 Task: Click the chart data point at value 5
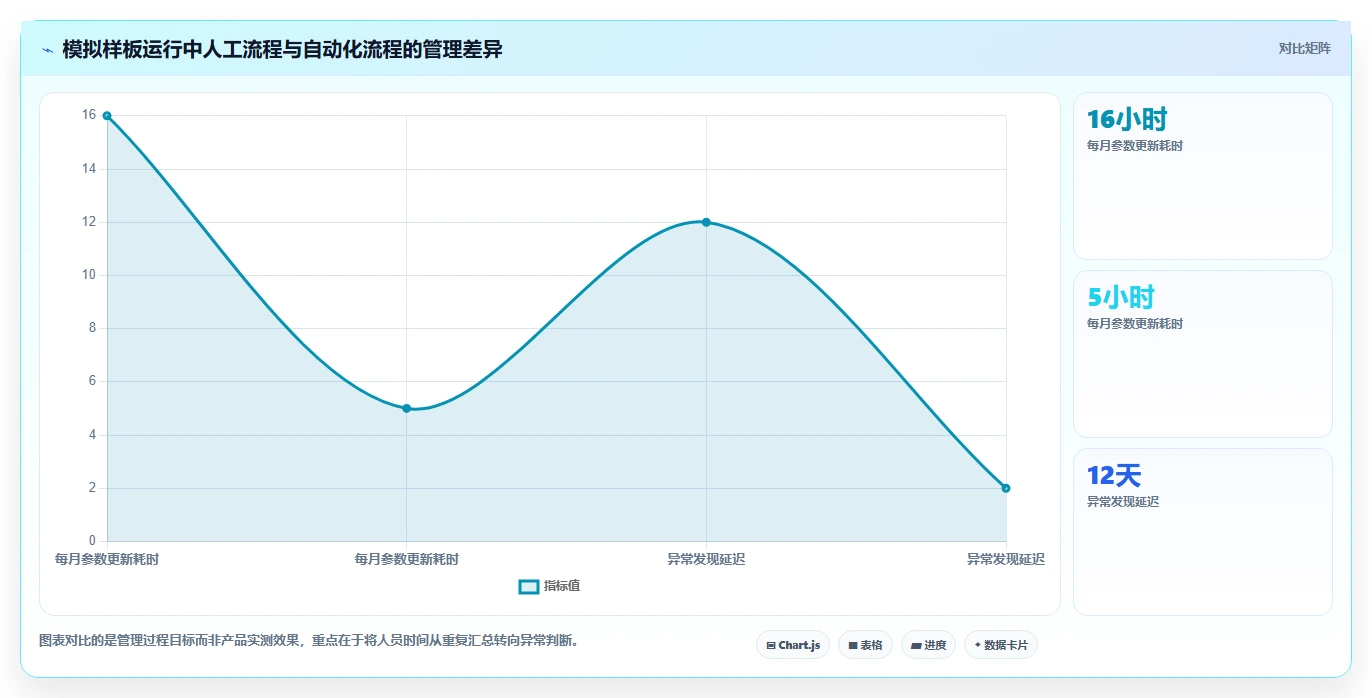coord(406,408)
